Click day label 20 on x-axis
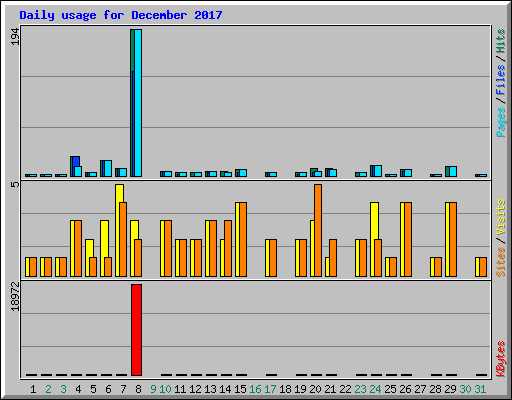Viewport: 512px width, 400px height. (315, 389)
